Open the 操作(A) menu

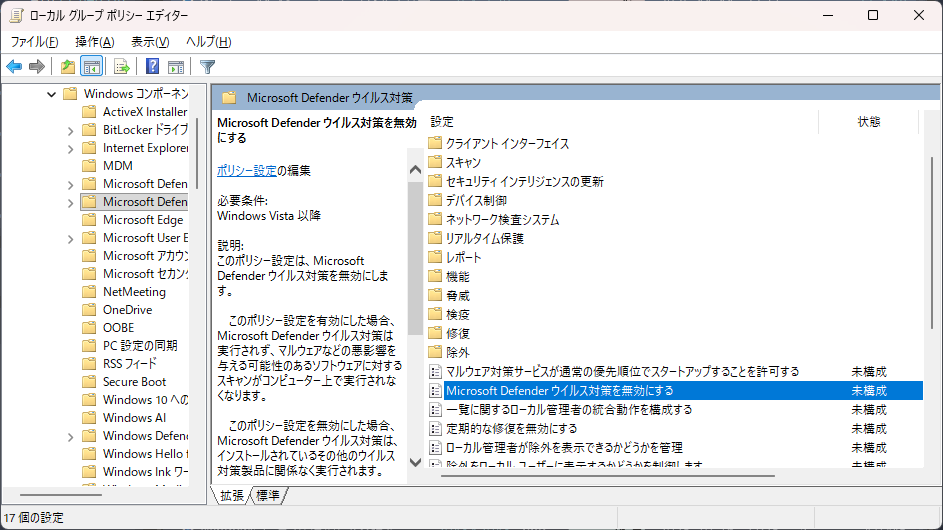[94, 41]
